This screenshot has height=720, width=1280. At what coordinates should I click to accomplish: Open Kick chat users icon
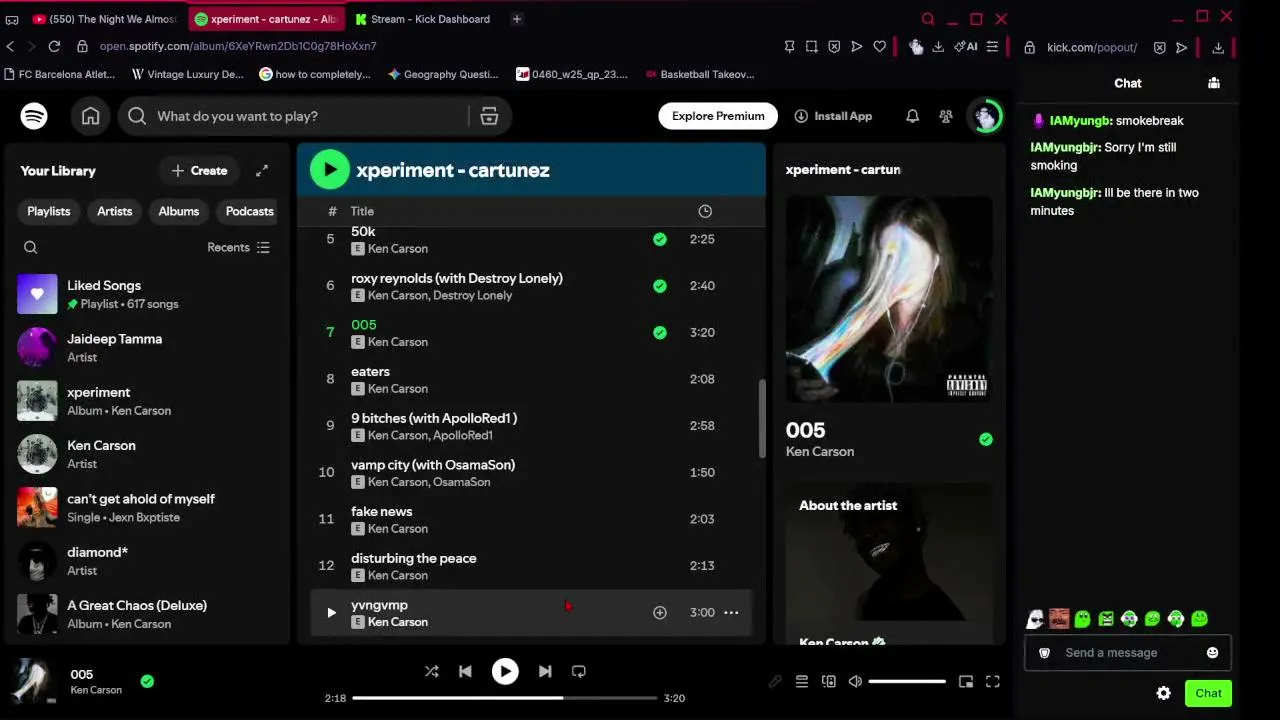click(x=1214, y=83)
